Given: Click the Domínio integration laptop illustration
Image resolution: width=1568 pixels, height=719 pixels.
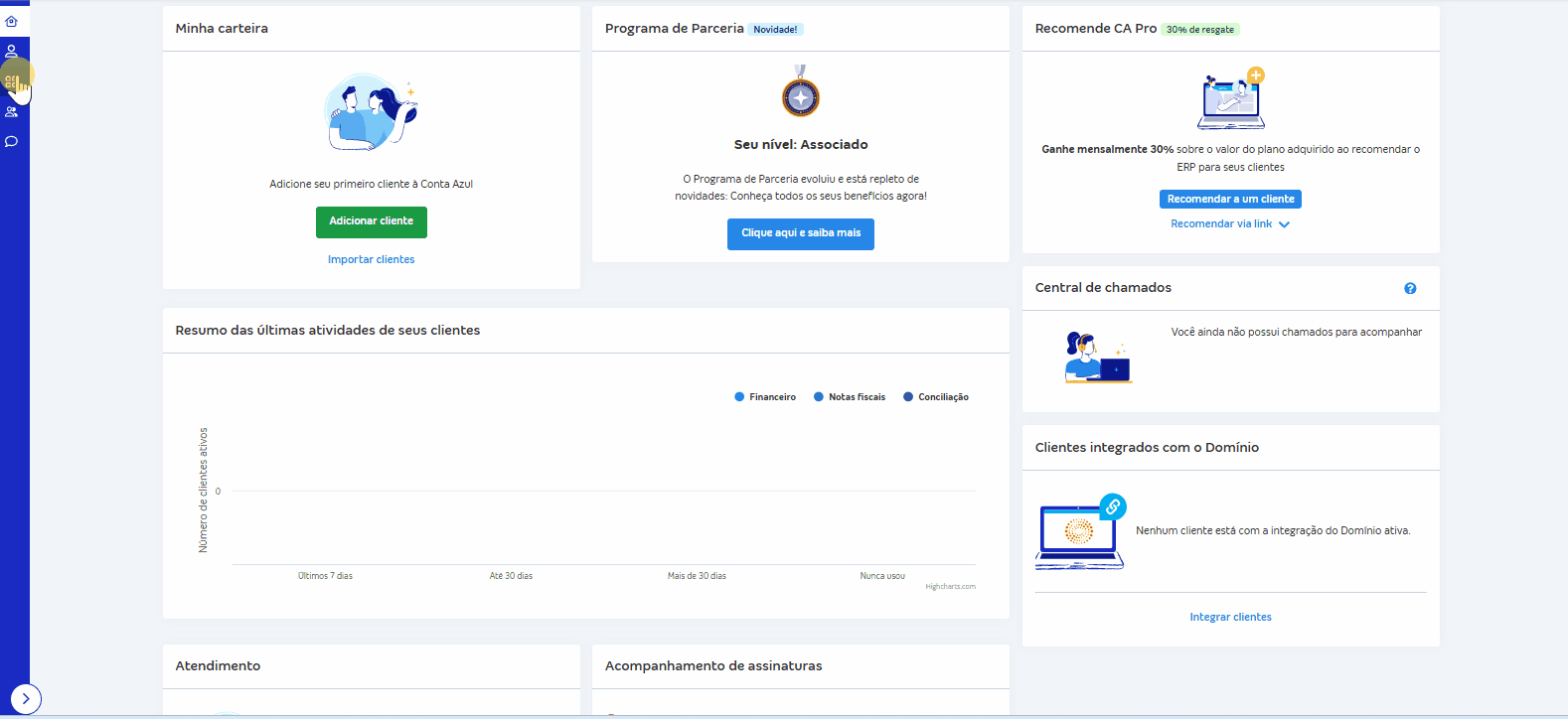Looking at the screenshot, I should [1080, 532].
